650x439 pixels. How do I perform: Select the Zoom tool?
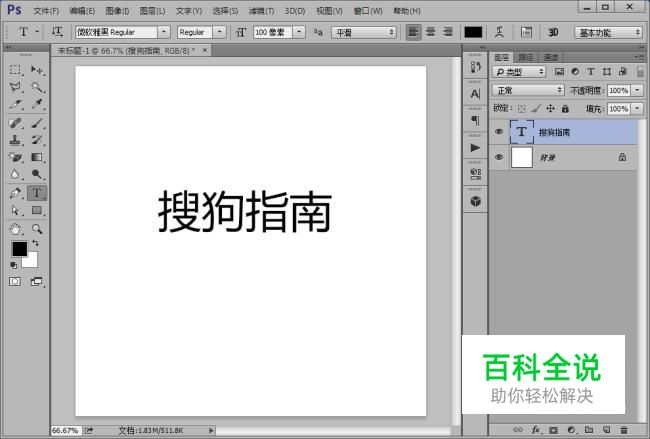(x=37, y=229)
